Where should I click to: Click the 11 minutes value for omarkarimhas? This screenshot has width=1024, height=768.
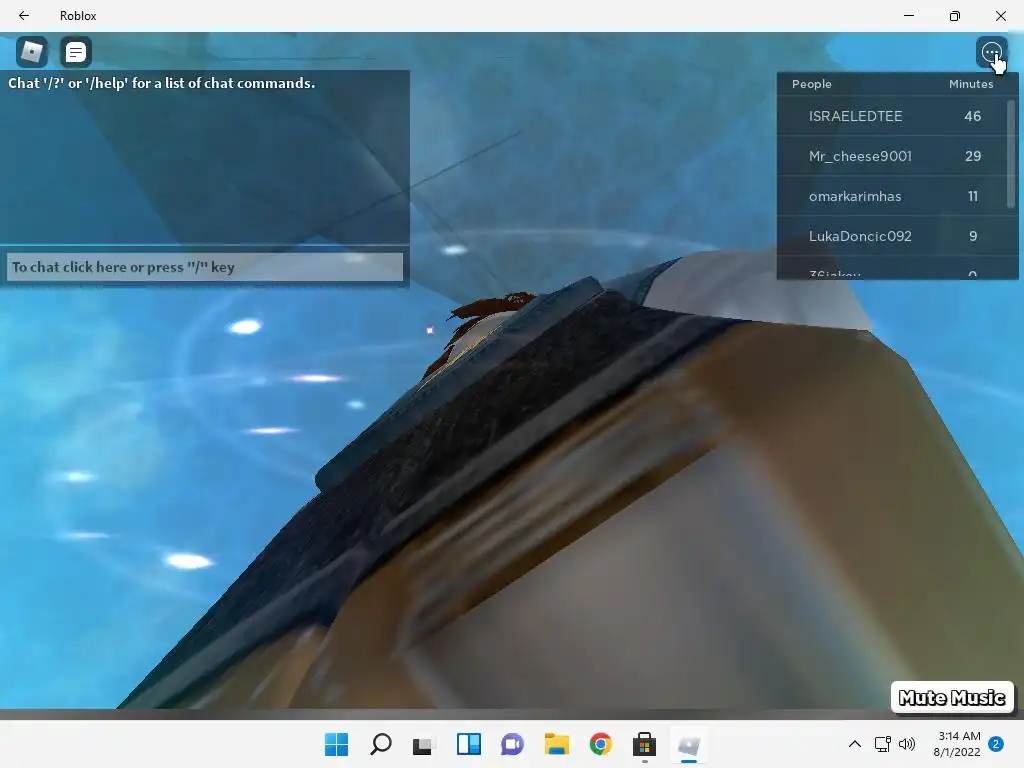972,196
